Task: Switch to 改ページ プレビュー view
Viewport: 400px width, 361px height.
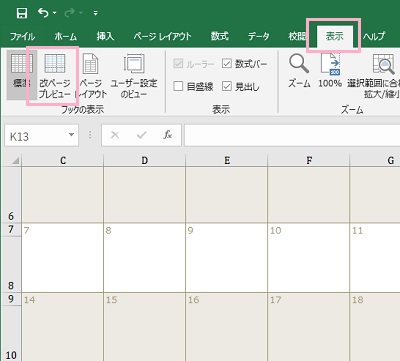Action: 55,76
